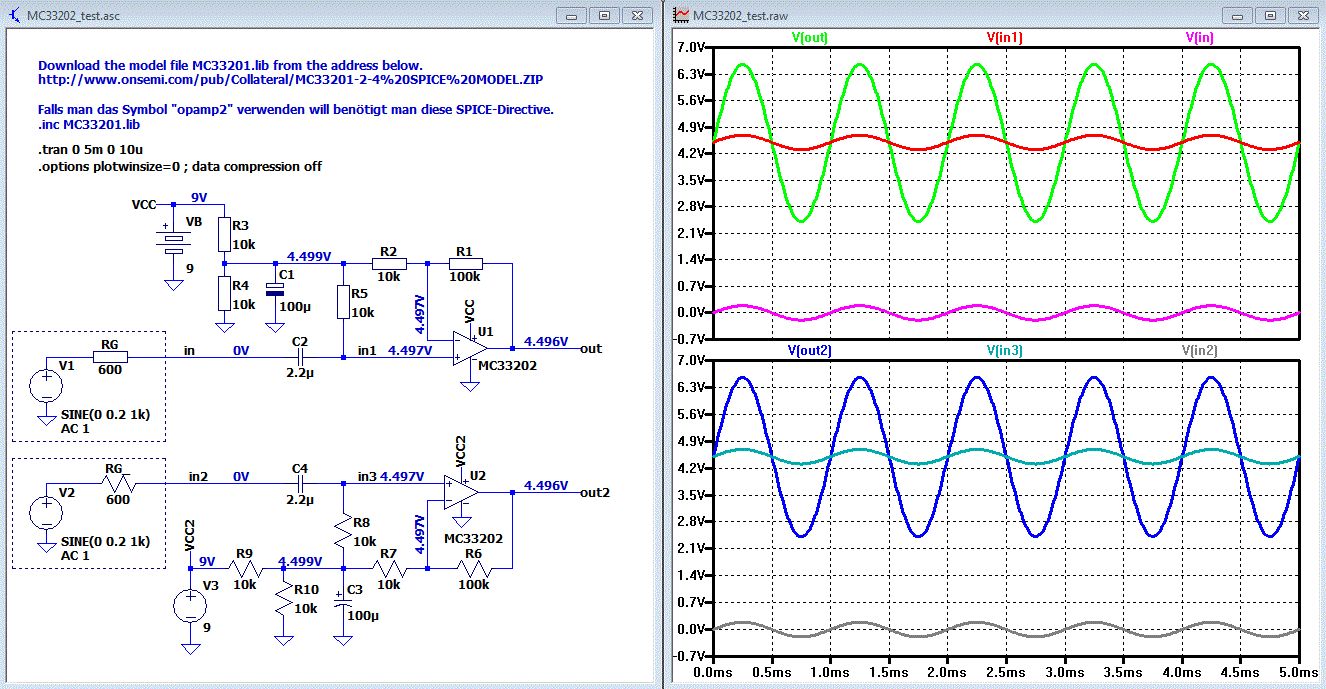This screenshot has height=689, width=1326.
Task: Select the green V(out) trace label
Action: pos(809,37)
